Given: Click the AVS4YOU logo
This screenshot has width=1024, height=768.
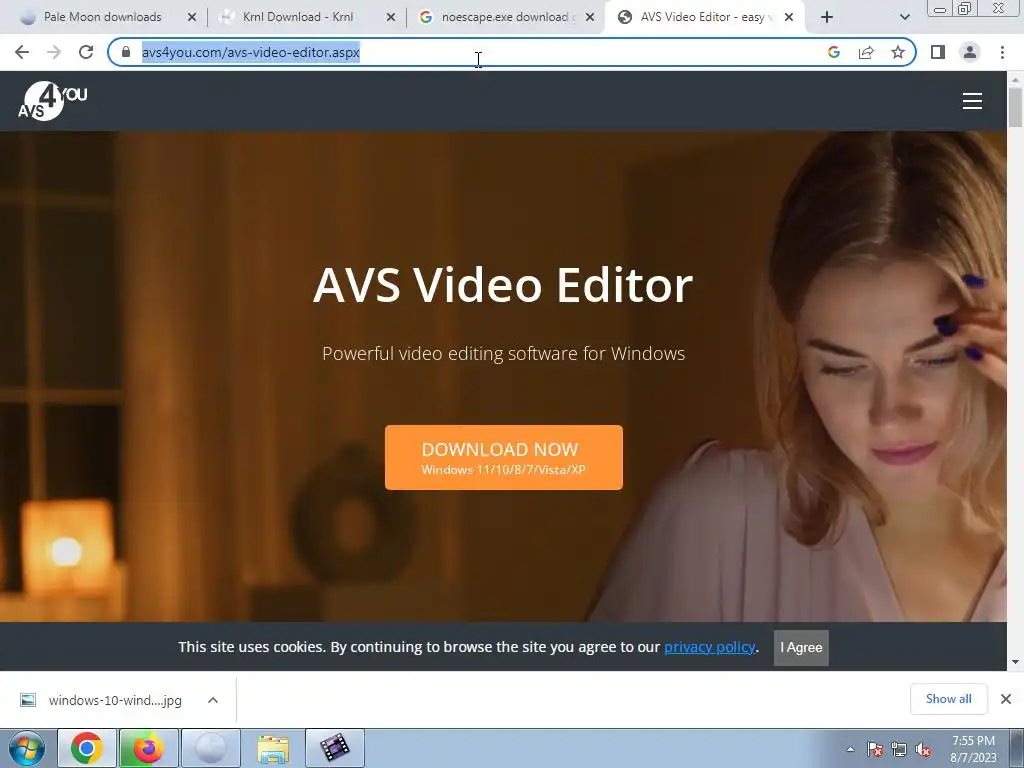Looking at the screenshot, I should click(x=52, y=101).
